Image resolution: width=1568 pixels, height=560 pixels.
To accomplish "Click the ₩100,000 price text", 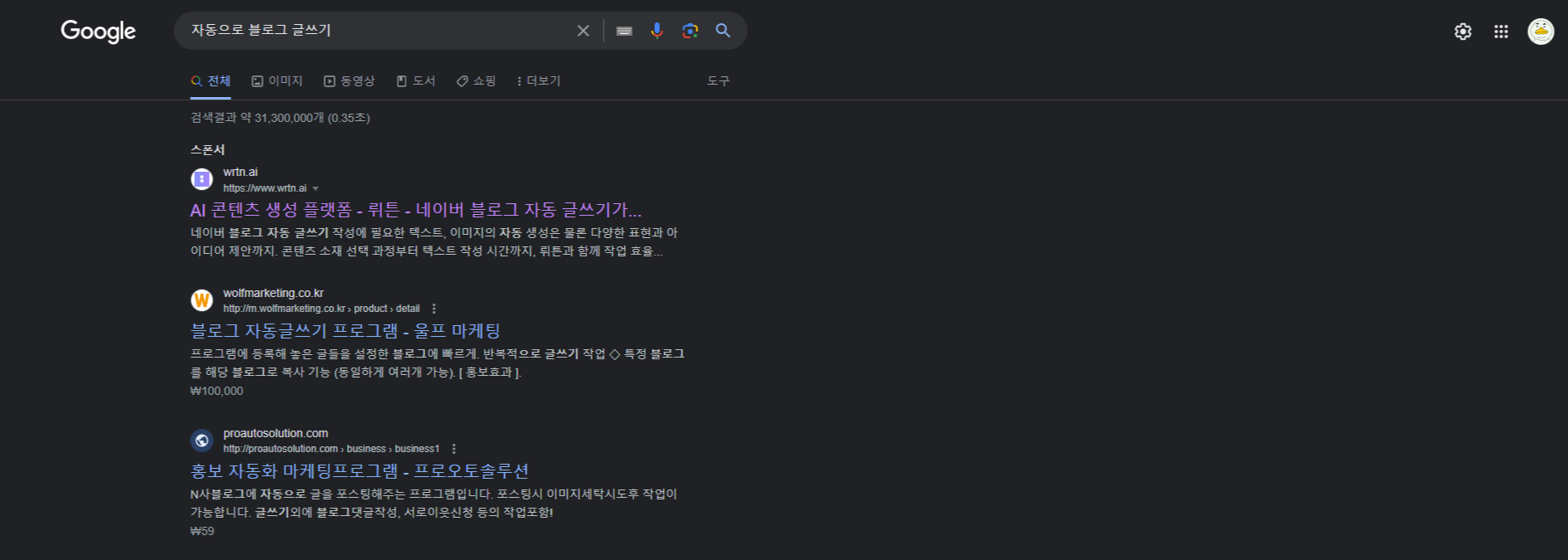I will click(x=216, y=391).
